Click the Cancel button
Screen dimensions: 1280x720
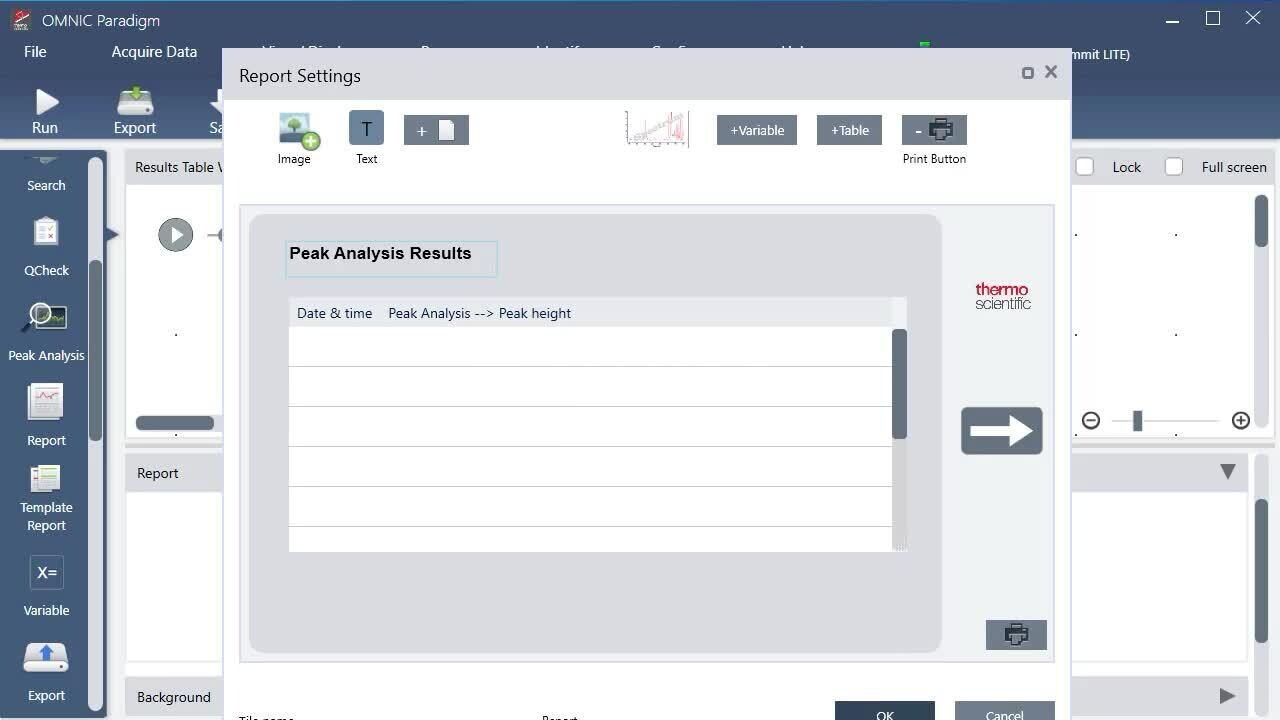(1004, 711)
